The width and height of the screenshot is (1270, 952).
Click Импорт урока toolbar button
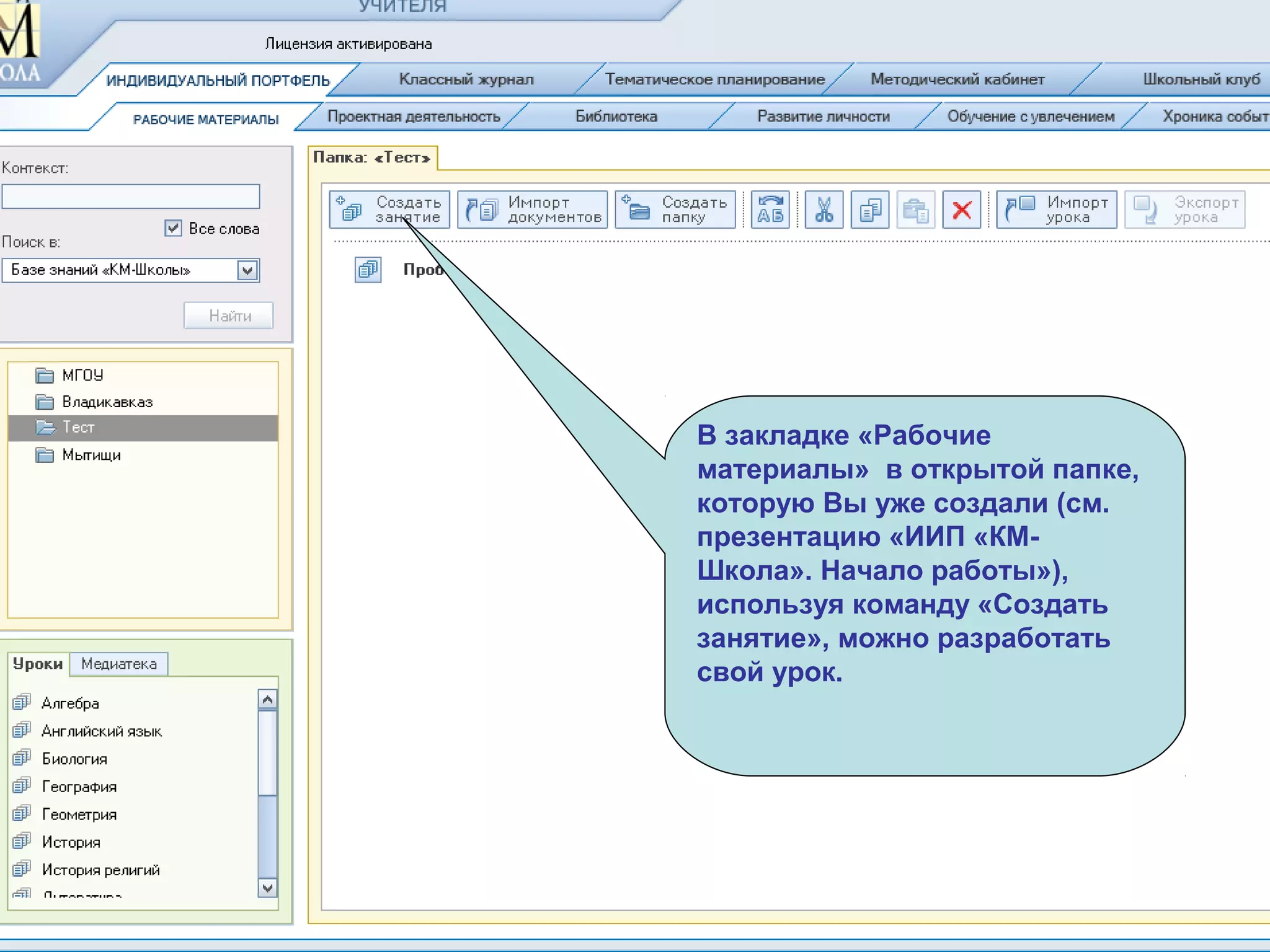[1056, 209]
